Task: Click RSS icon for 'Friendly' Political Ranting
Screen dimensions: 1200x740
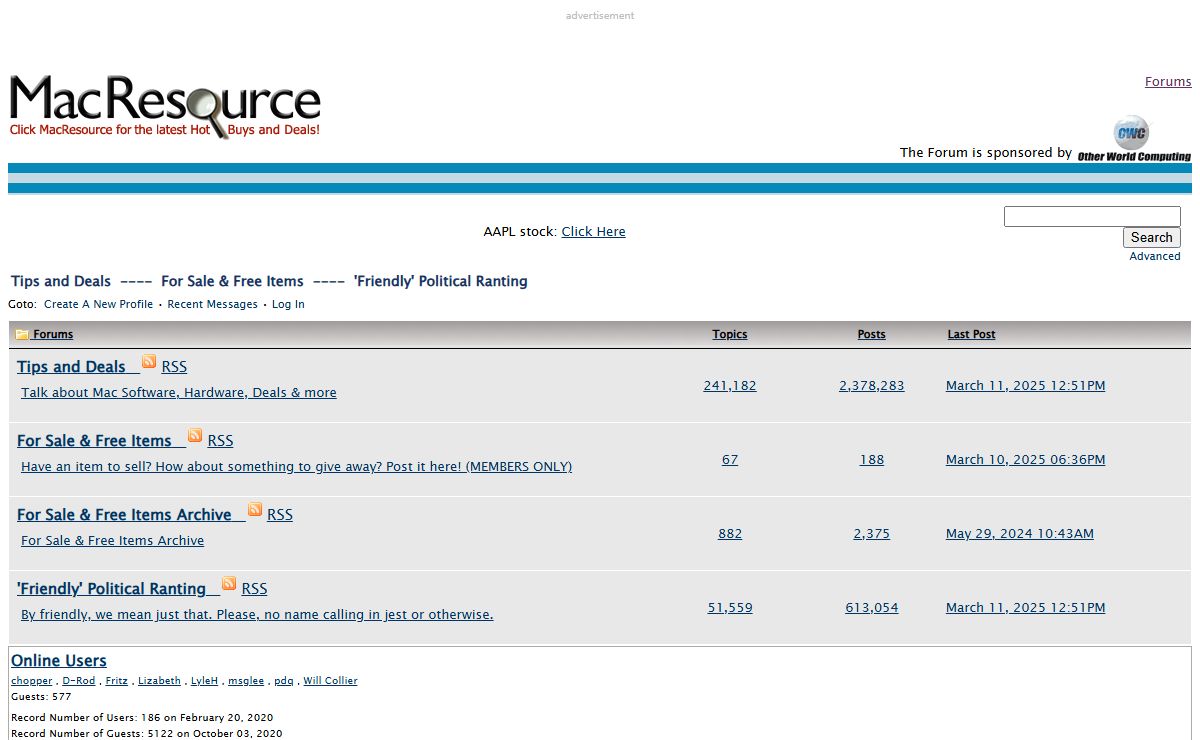Action: coord(229,584)
